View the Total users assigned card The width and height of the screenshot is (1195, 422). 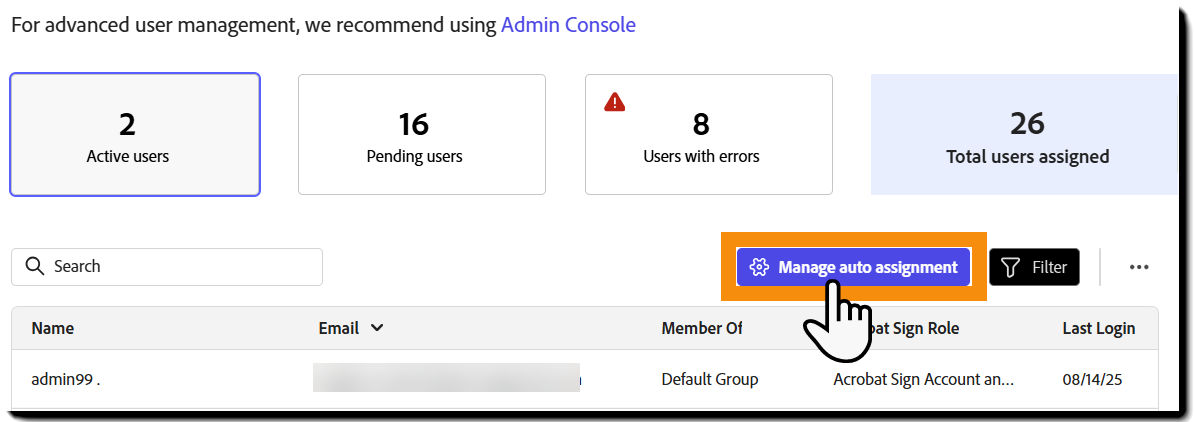click(1026, 134)
